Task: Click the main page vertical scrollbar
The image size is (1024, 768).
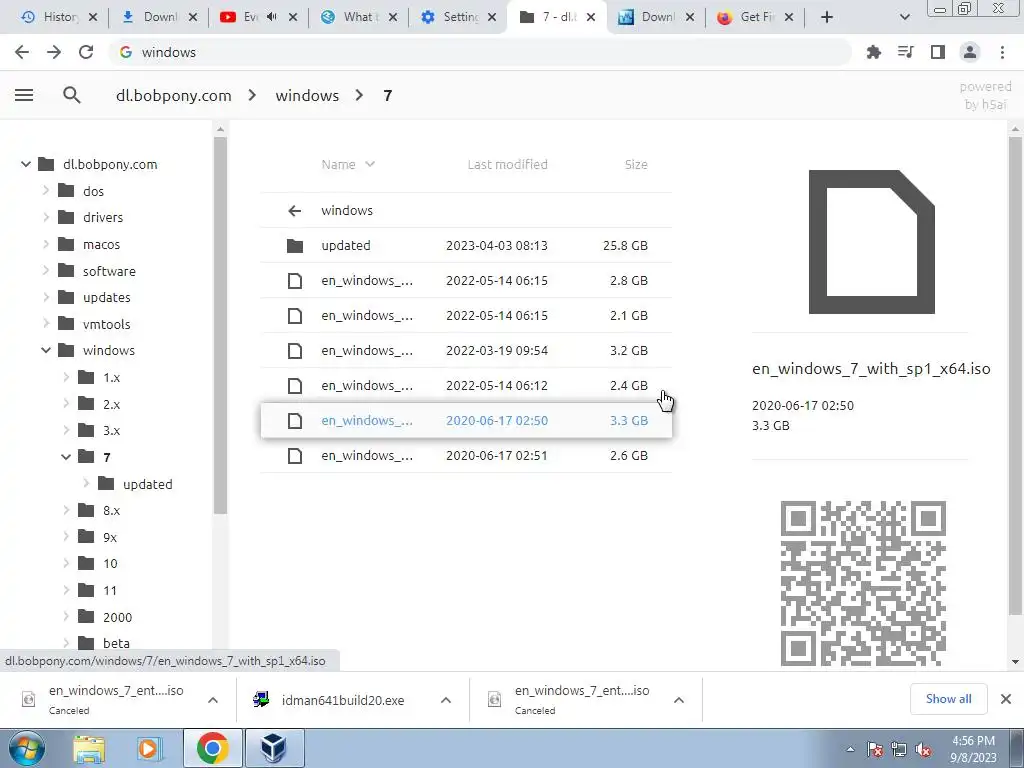Action: point(1015,377)
